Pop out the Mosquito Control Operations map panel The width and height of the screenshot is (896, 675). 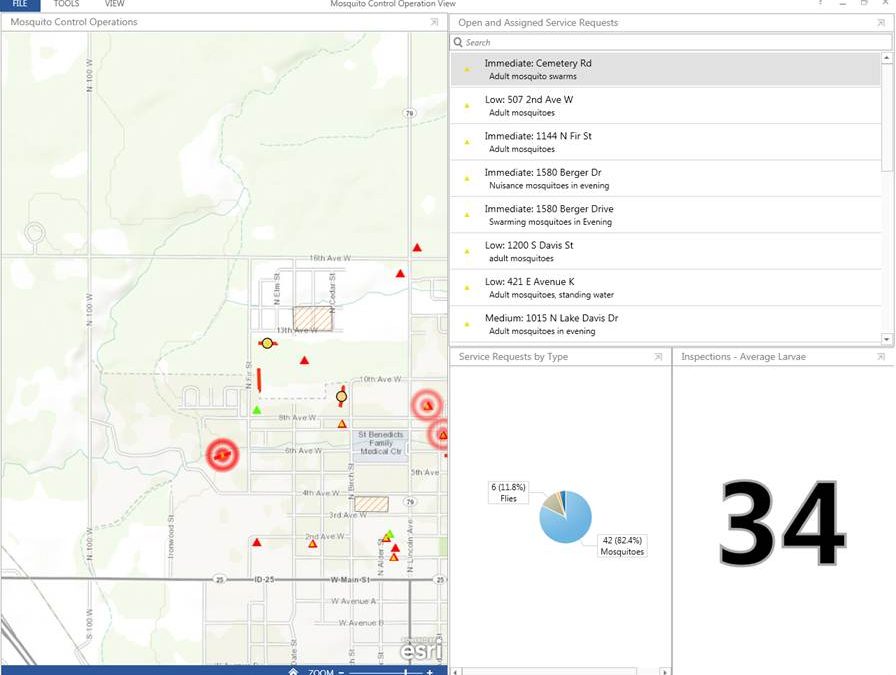point(434,22)
